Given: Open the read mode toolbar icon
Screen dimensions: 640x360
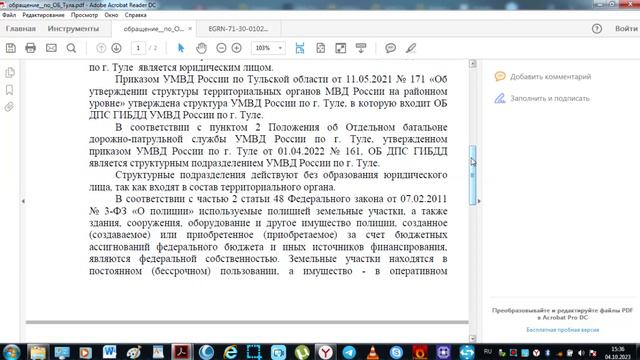Looking at the screenshot, I should click(x=361, y=48).
